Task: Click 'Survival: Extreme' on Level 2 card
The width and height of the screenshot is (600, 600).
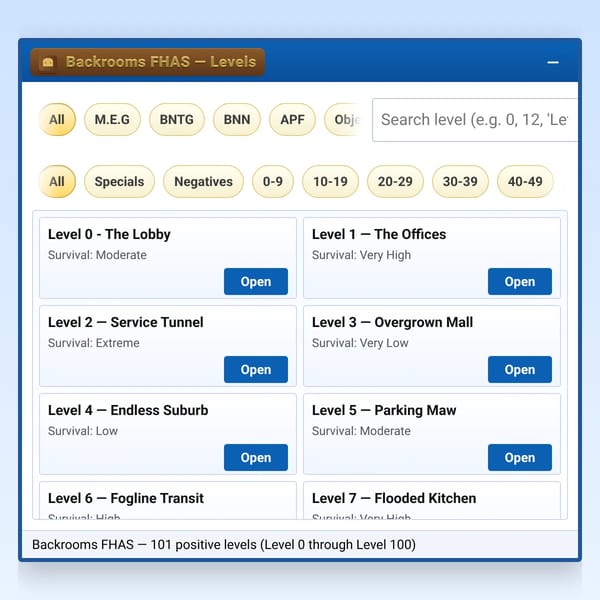Action: click(94, 343)
